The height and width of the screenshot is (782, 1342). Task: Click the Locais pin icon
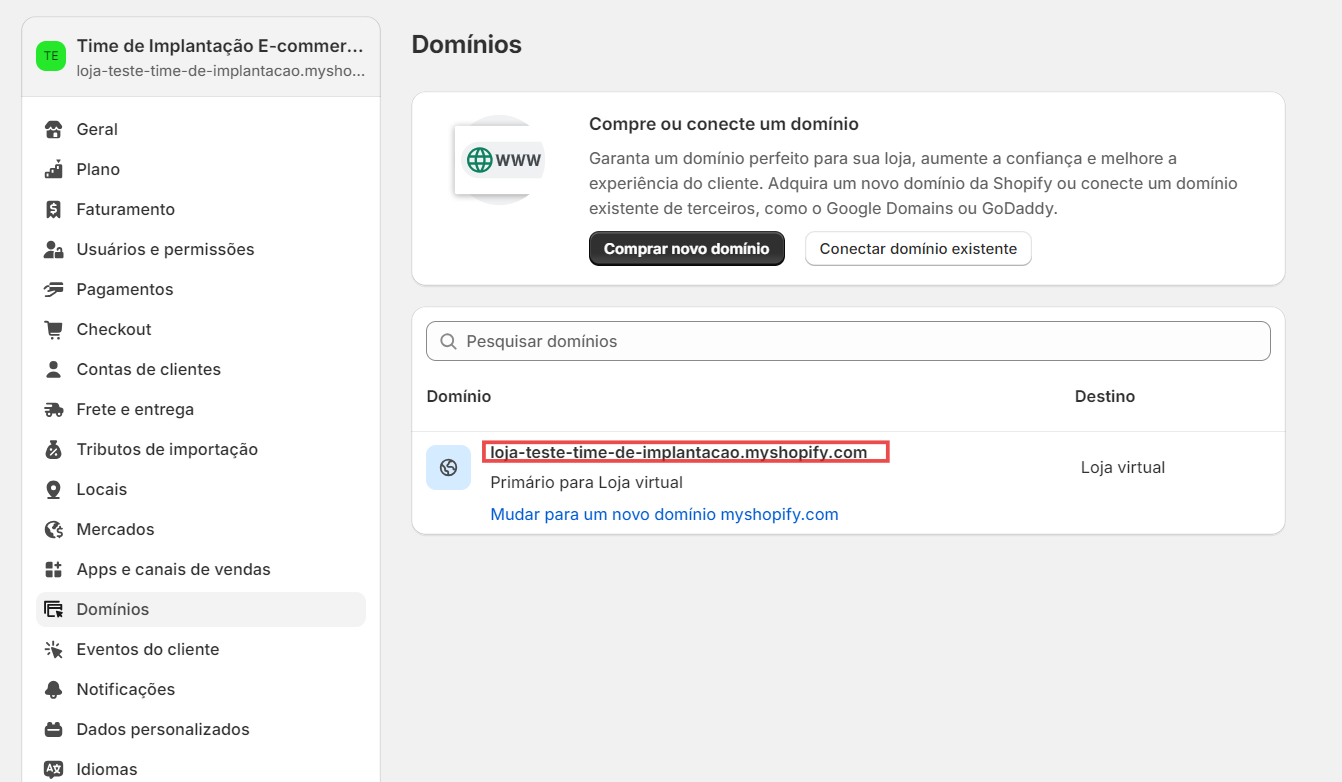[54, 490]
